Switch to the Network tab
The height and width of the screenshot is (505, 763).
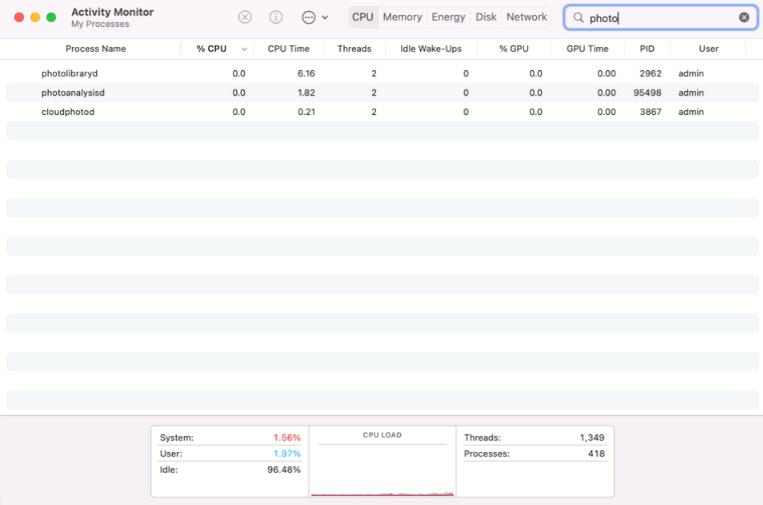click(x=527, y=17)
